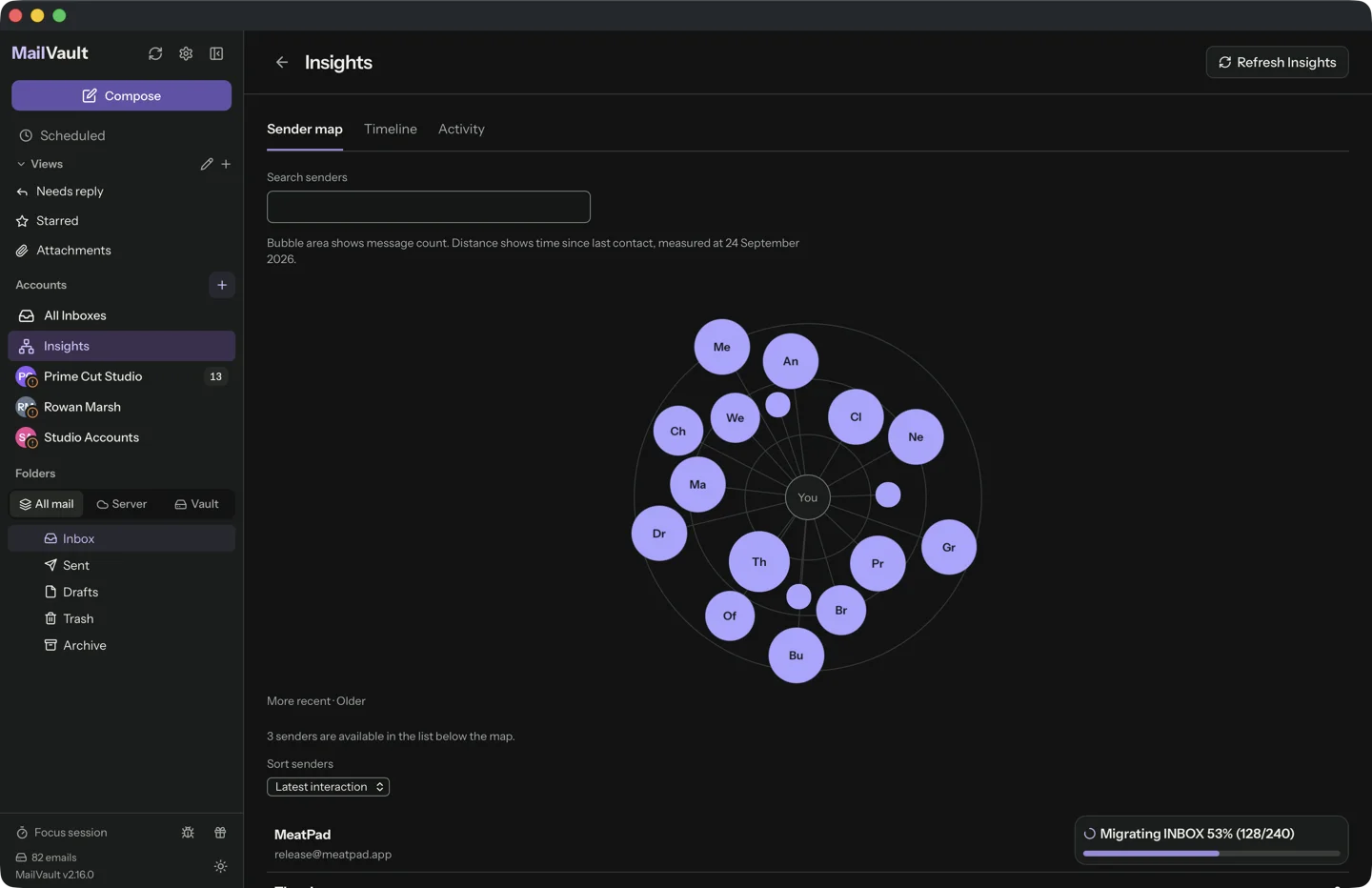Switch folder filter to Server
Screen dimensions: 1372x888
coord(122,504)
